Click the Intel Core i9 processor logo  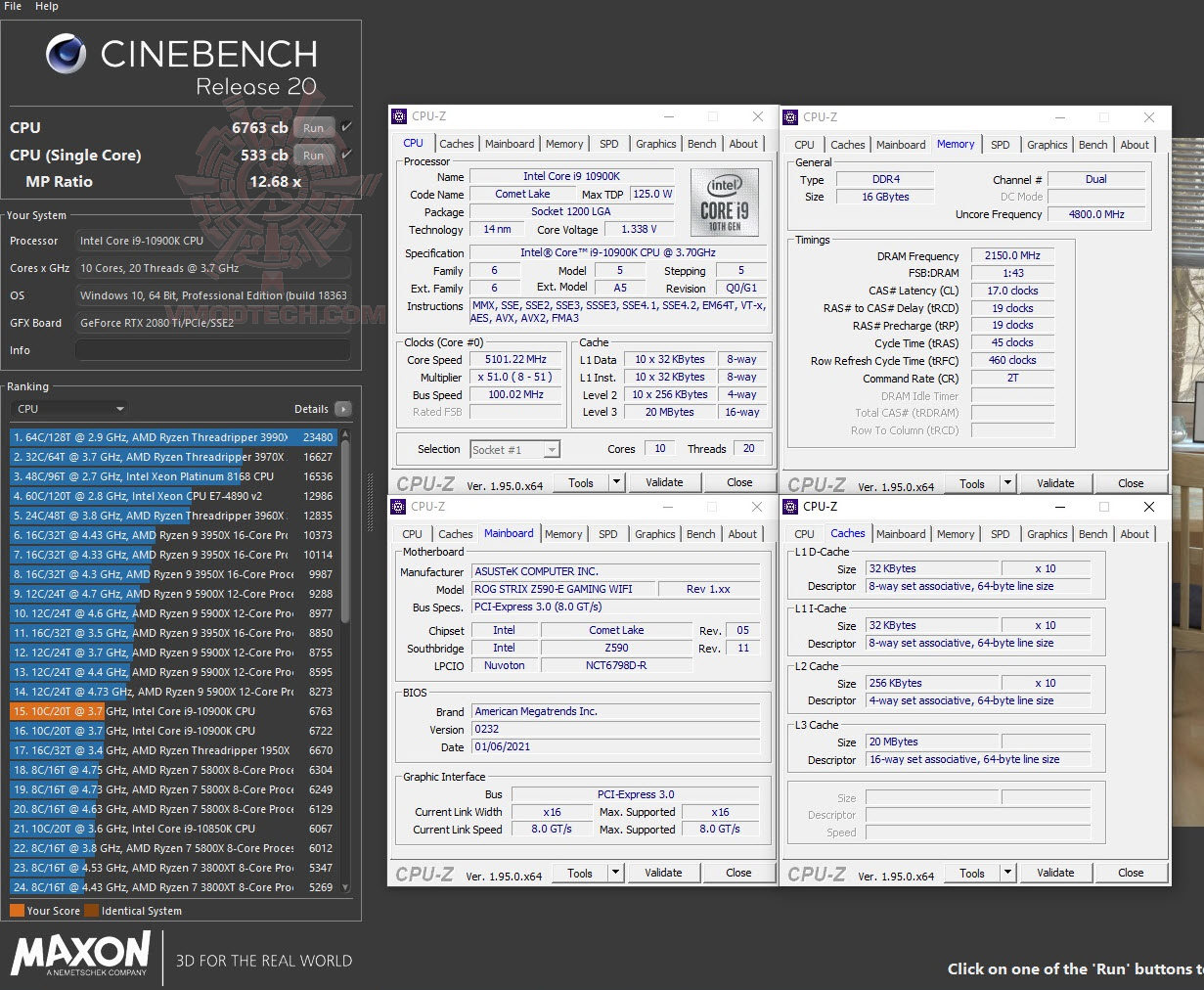725,201
